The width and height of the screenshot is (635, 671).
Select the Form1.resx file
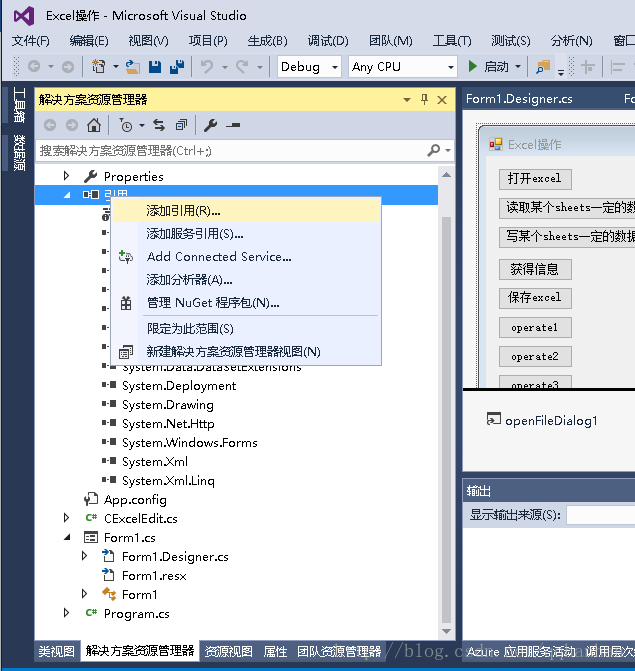(x=154, y=576)
